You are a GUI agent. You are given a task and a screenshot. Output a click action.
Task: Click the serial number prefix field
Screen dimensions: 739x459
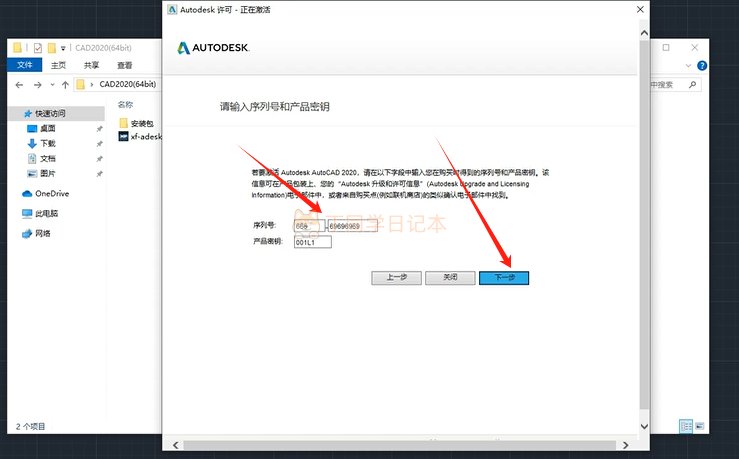pos(309,226)
